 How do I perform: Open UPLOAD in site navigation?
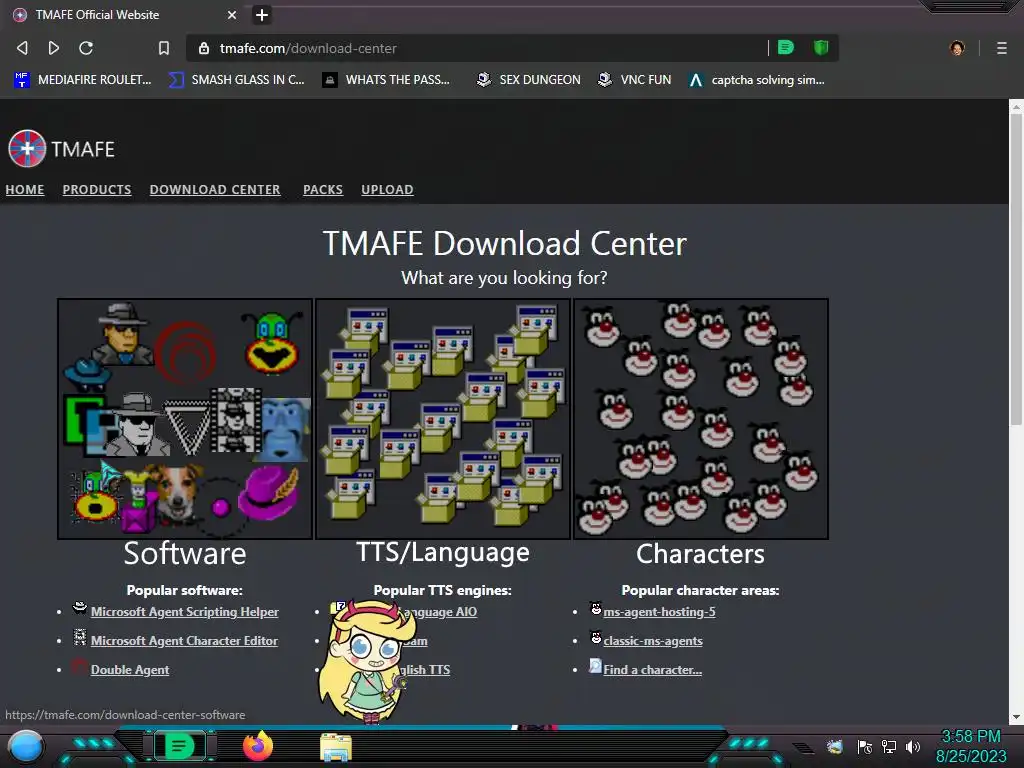[387, 189]
